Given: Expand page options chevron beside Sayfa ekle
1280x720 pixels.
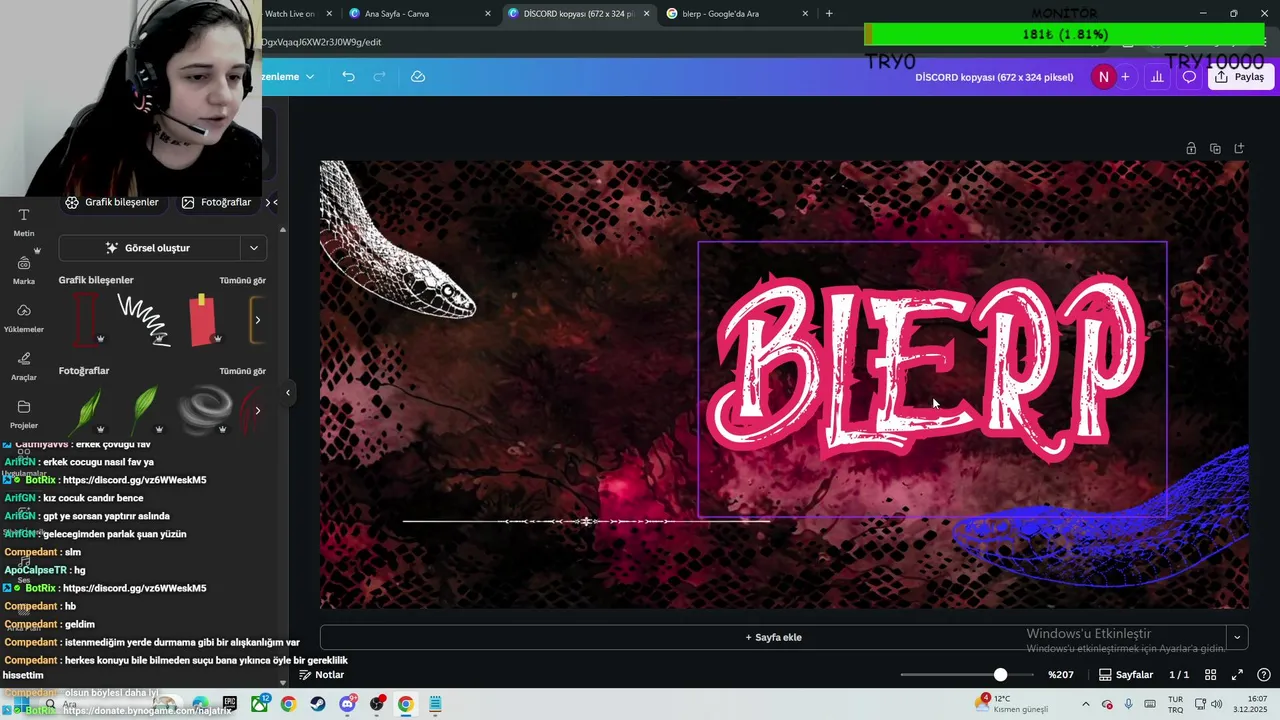Looking at the screenshot, I should (x=1237, y=637).
